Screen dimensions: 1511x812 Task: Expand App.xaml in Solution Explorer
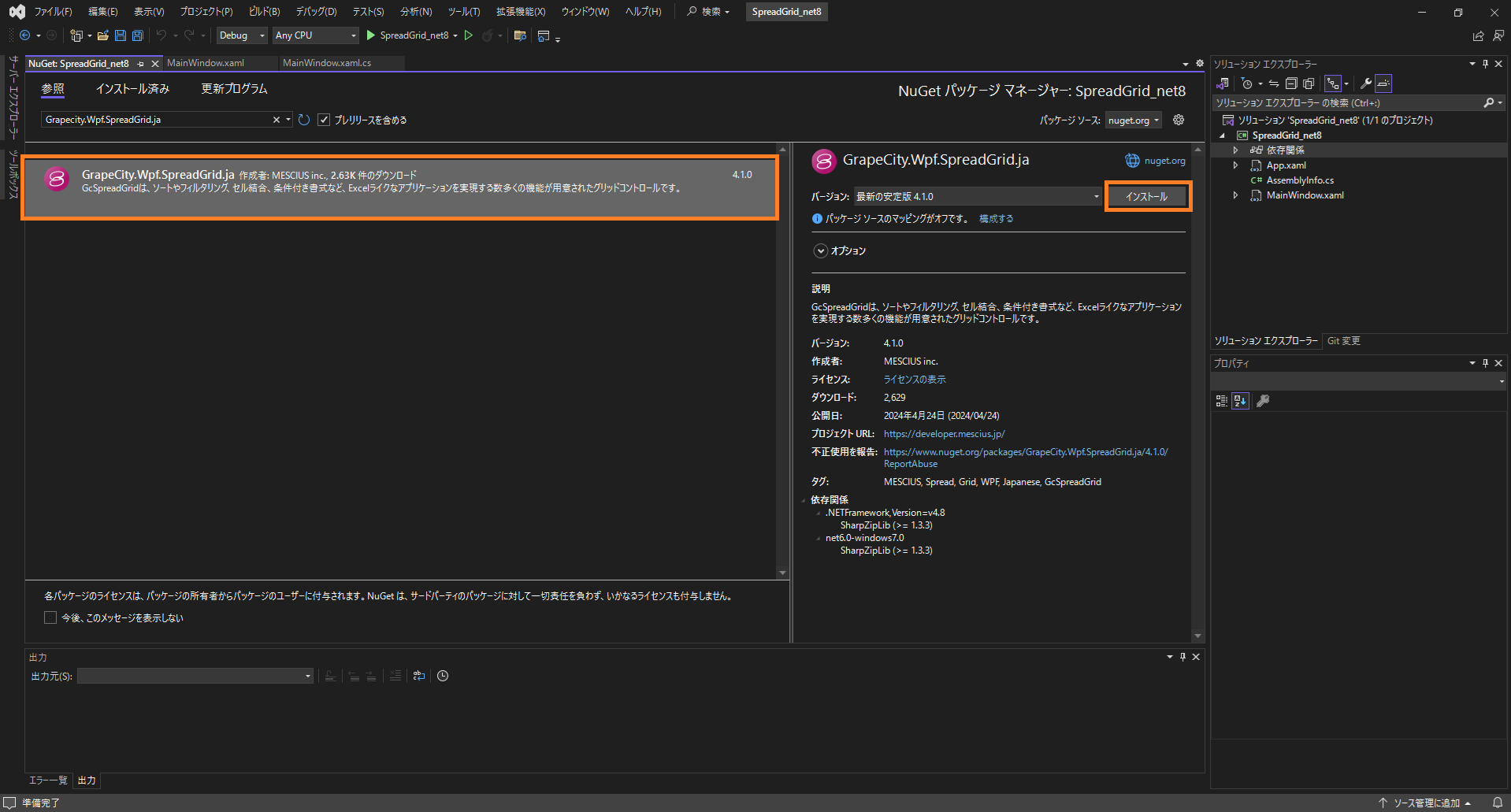coord(1235,165)
